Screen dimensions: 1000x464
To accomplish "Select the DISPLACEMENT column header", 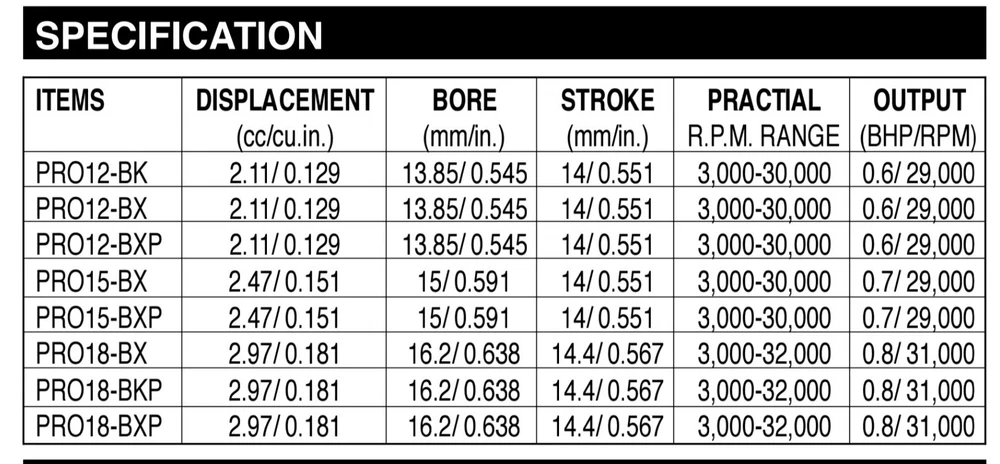I will pos(285,101).
